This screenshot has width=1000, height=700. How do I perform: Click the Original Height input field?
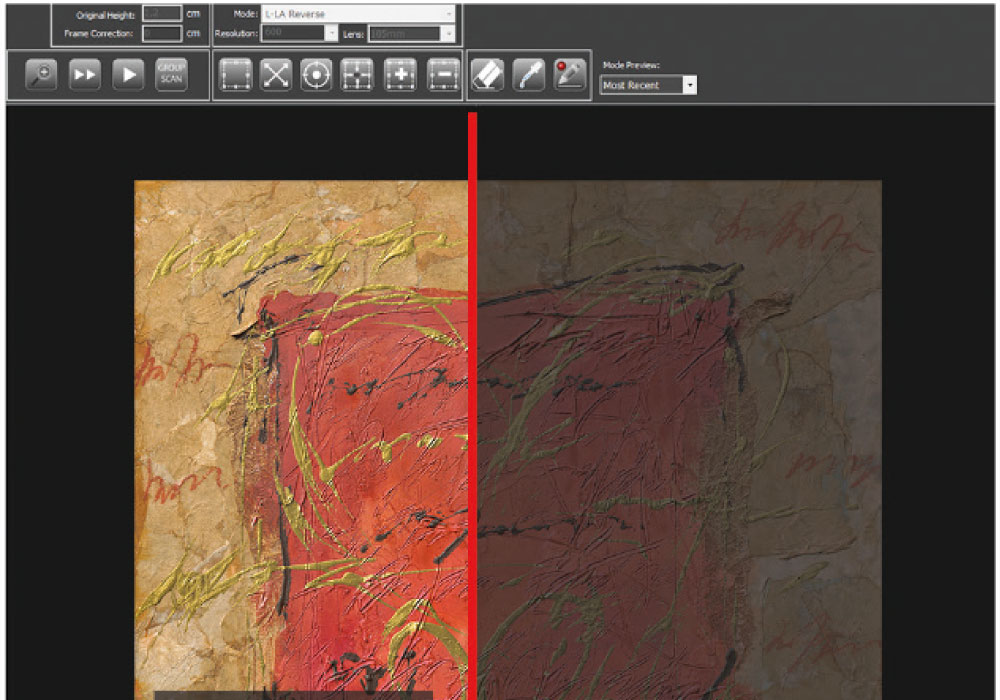(162, 13)
